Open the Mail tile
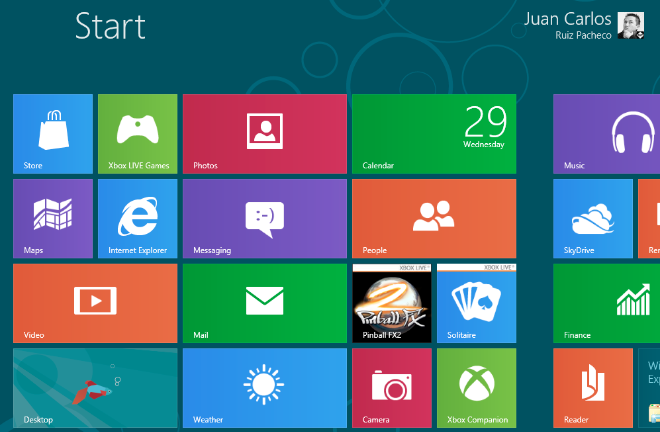This screenshot has width=660, height=432. tap(265, 303)
